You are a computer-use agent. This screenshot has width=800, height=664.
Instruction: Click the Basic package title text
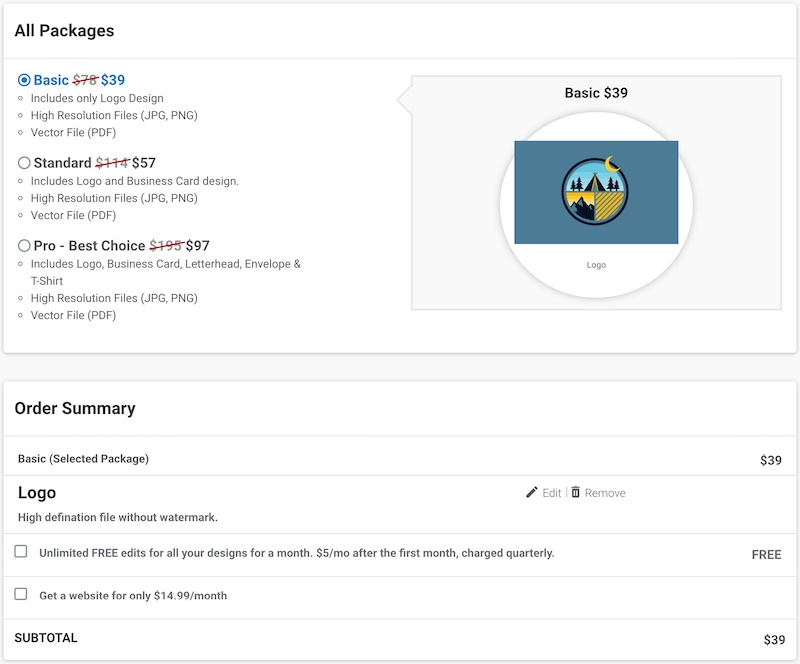pyautogui.click(x=51, y=80)
